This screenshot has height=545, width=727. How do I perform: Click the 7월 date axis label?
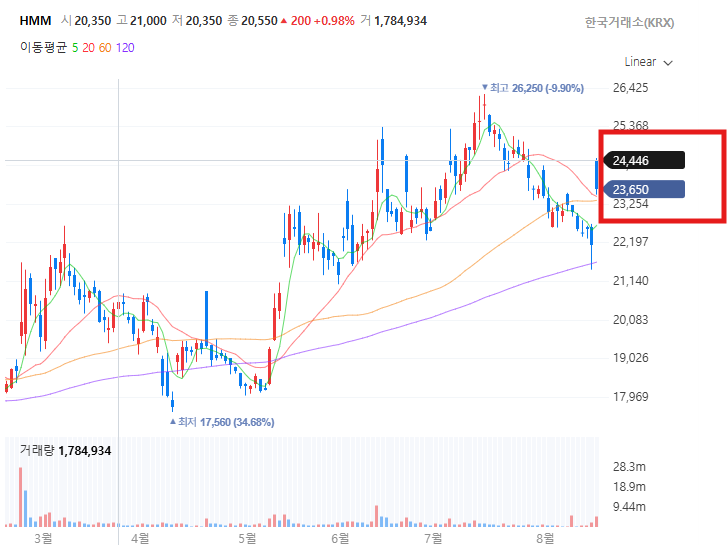tap(433, 538)
